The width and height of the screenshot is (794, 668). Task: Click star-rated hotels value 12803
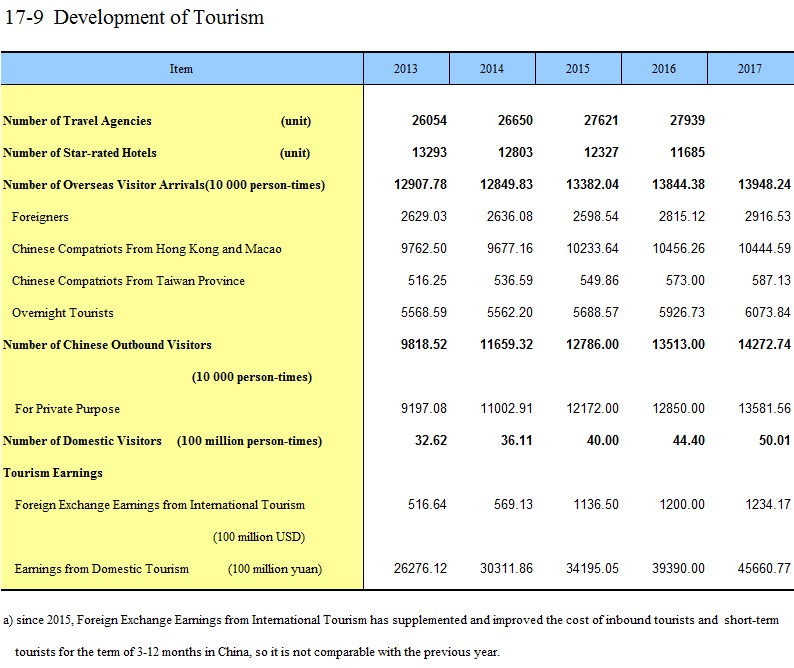tap(515, 152)
